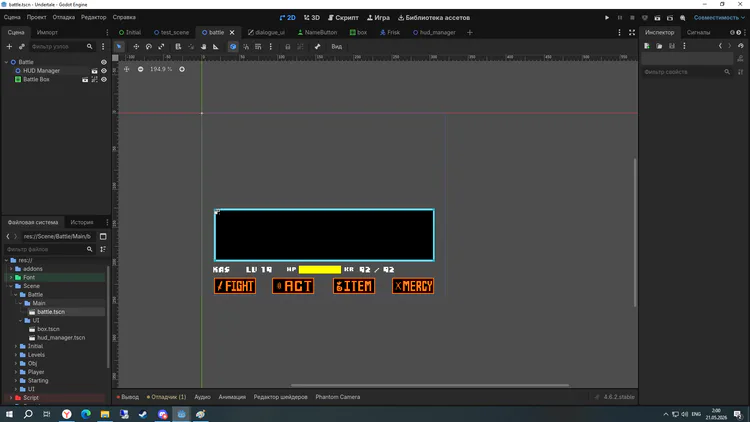
Task: Open Steam from the Windows taskbar
Action: (x=143, y=414)
